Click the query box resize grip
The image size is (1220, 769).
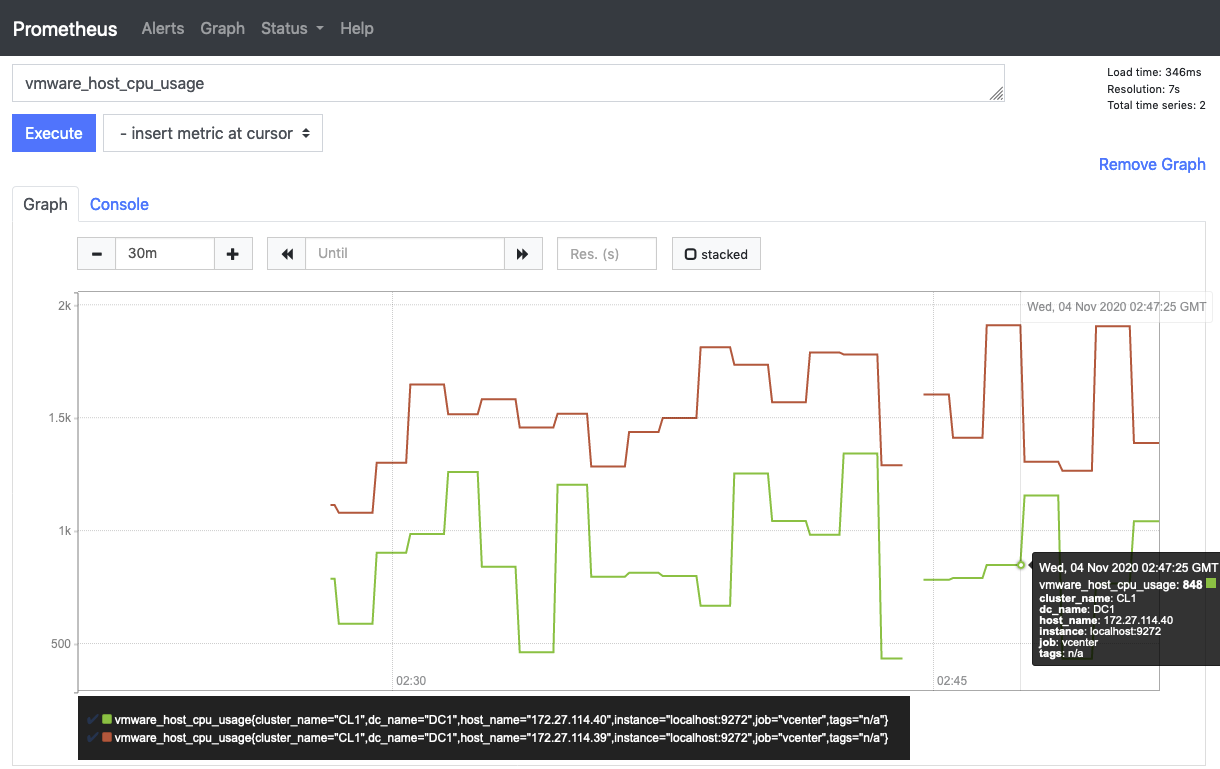(x=996, y=93)
